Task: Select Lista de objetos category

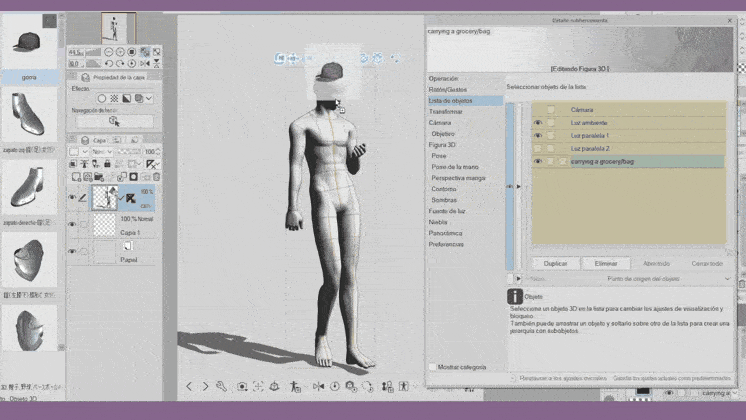Action: (465, 100)
